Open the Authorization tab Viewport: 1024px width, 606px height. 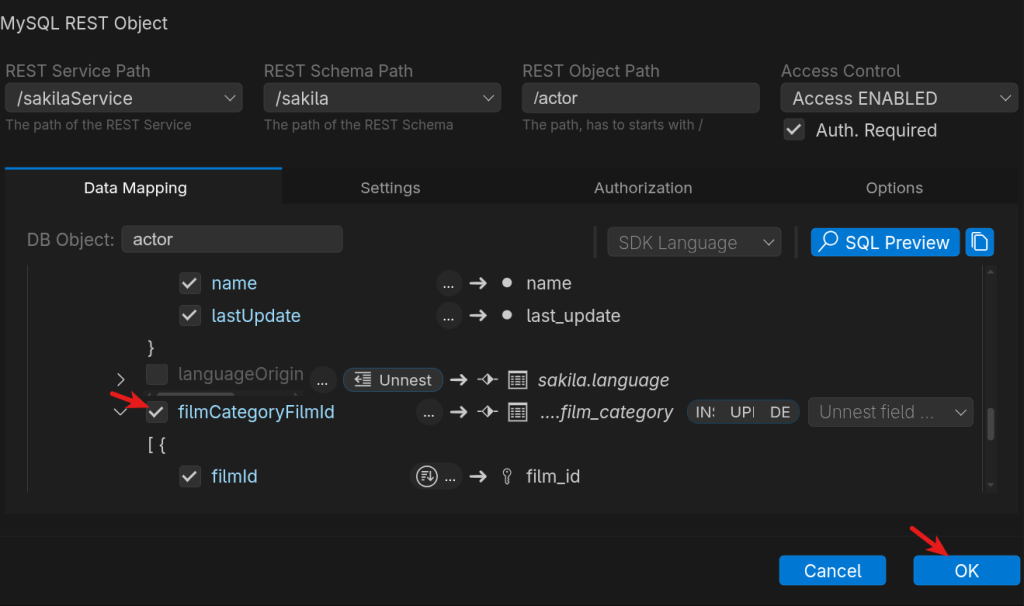[643, 188]
